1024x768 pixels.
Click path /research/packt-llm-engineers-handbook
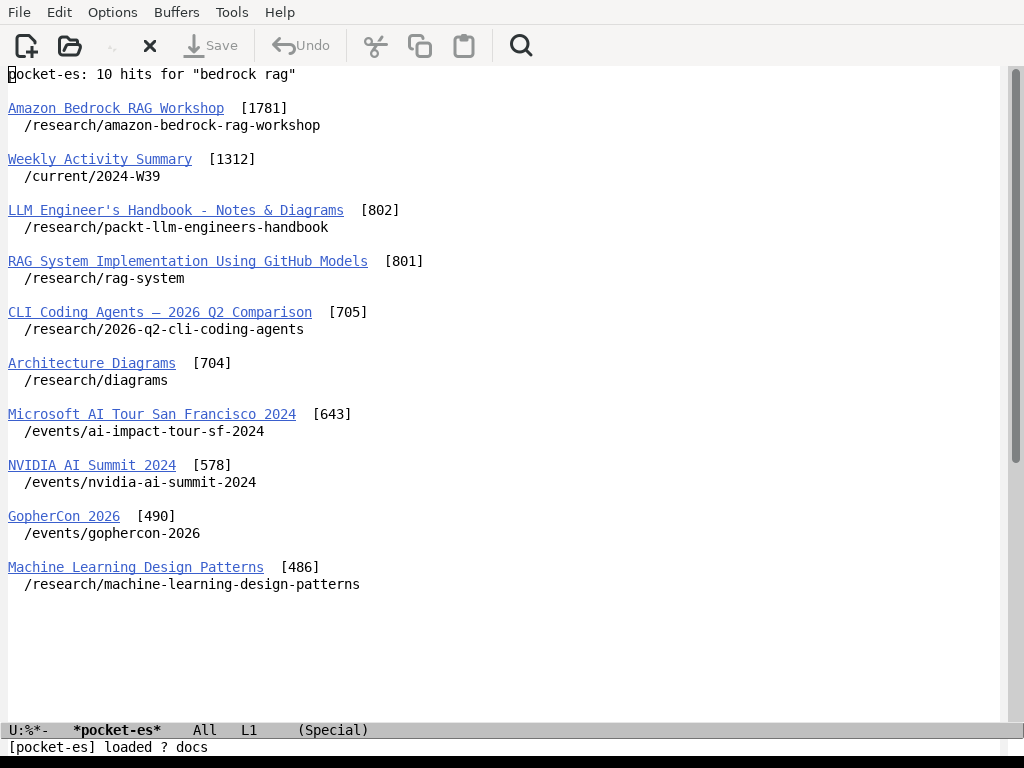tap(176, 227)
